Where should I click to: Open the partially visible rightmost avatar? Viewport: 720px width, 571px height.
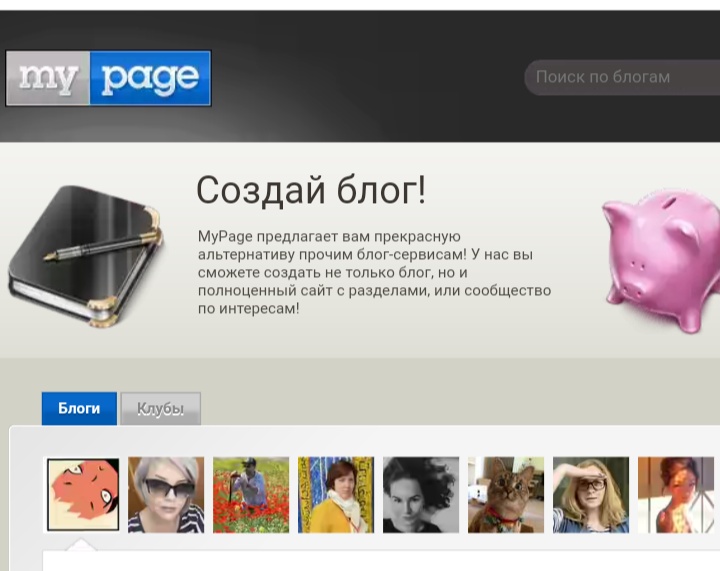coord(676,495)
